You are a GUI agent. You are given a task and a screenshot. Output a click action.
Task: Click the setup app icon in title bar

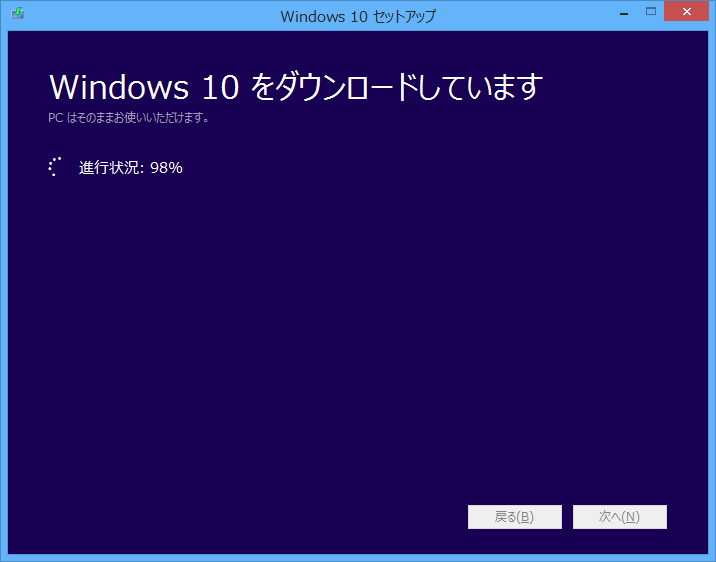(17, 13)
